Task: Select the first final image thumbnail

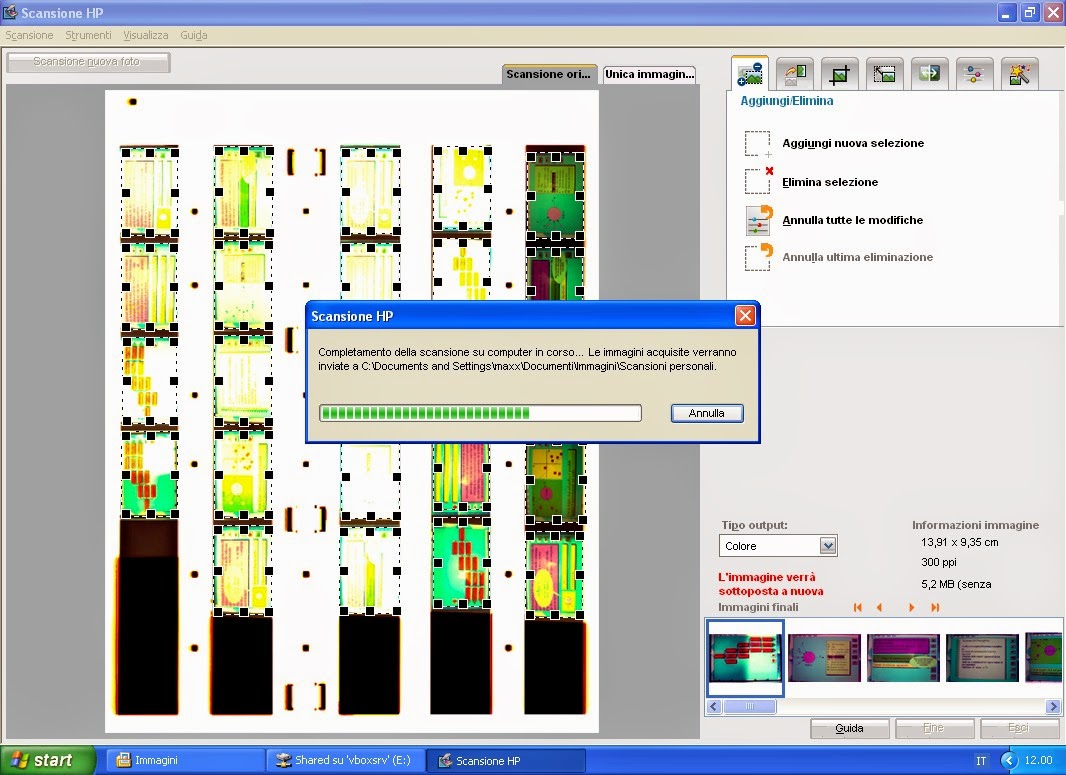Action: click(745, 657)
